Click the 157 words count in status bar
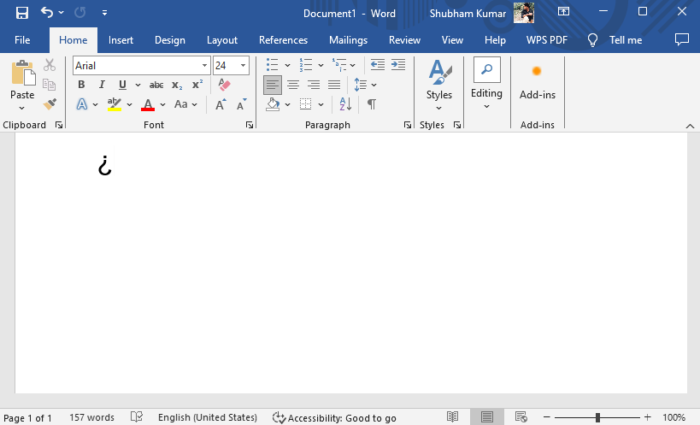Image resolution: width=700 pixels, height=425 pixels. (91, 417)
